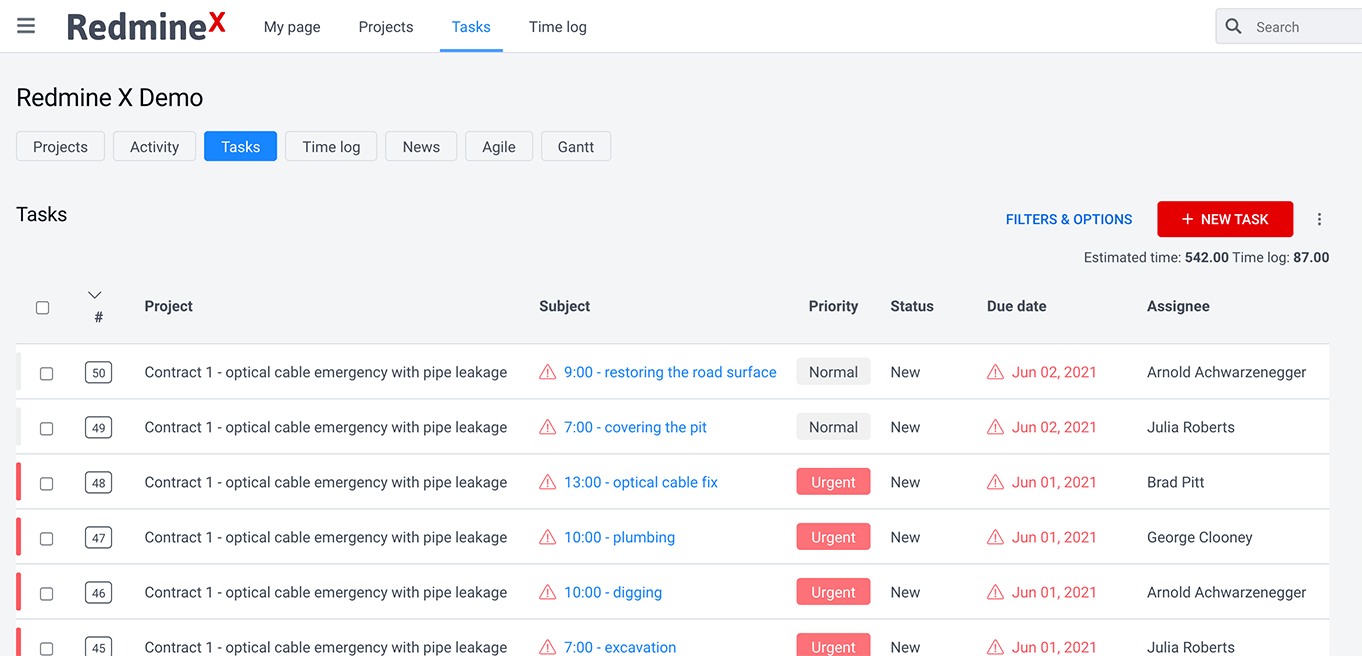Click the search magnifier icon
Viewport: 1362px width, 656px height.
1234,27
